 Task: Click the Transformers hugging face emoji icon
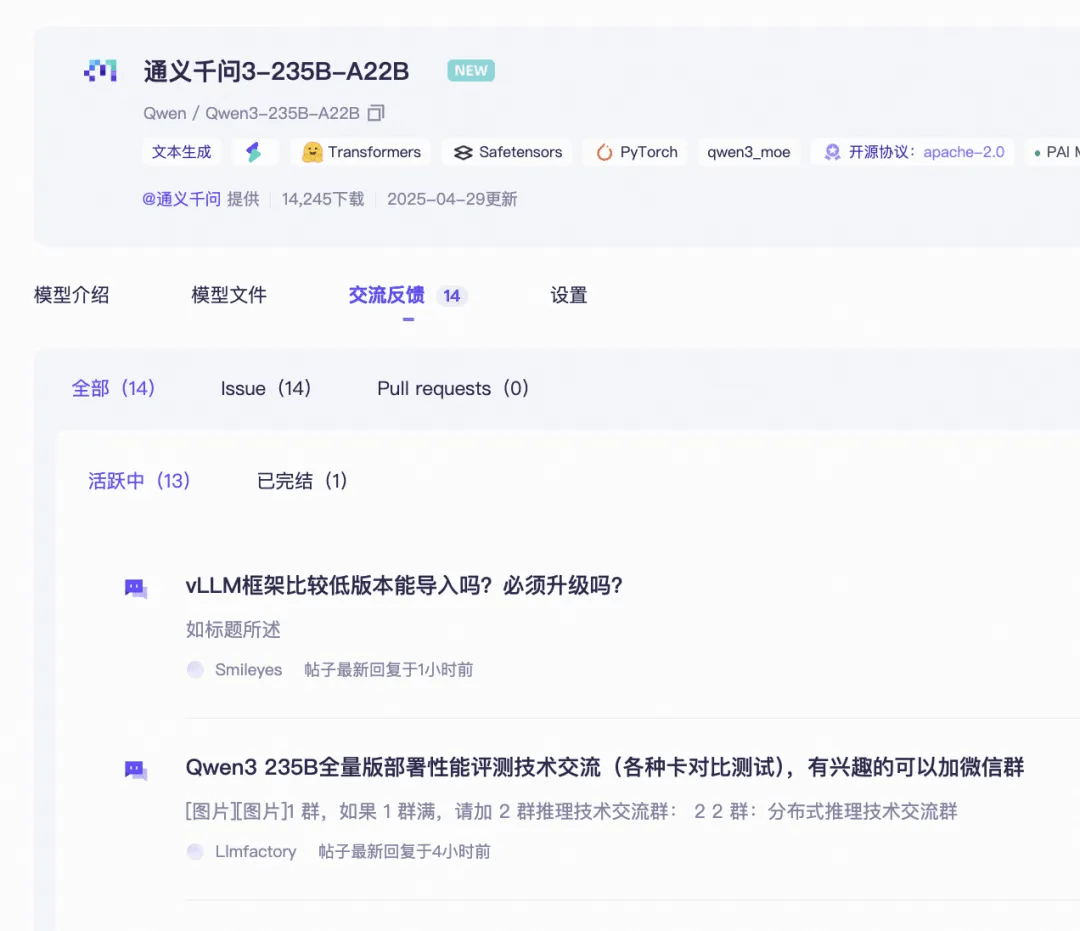tap(312, 152)
